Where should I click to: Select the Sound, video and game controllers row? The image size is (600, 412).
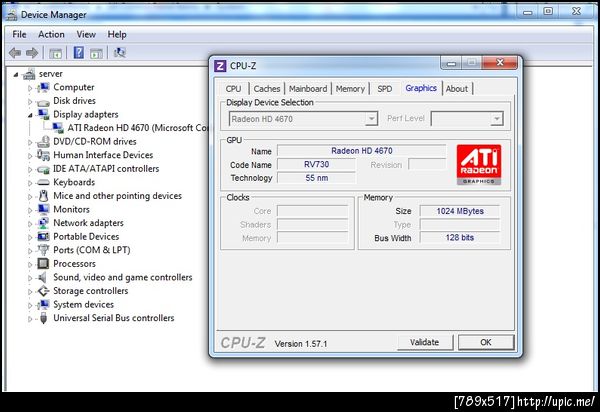123,277
